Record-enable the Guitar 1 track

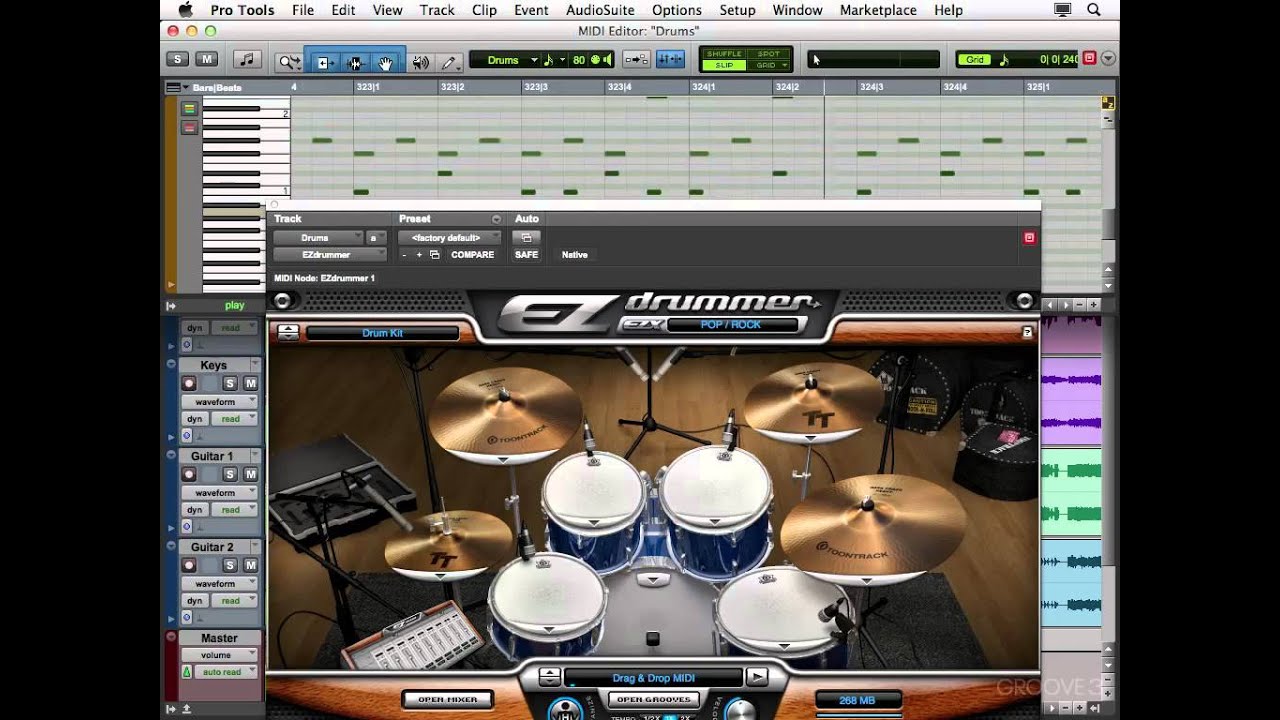tap(188, 474)
